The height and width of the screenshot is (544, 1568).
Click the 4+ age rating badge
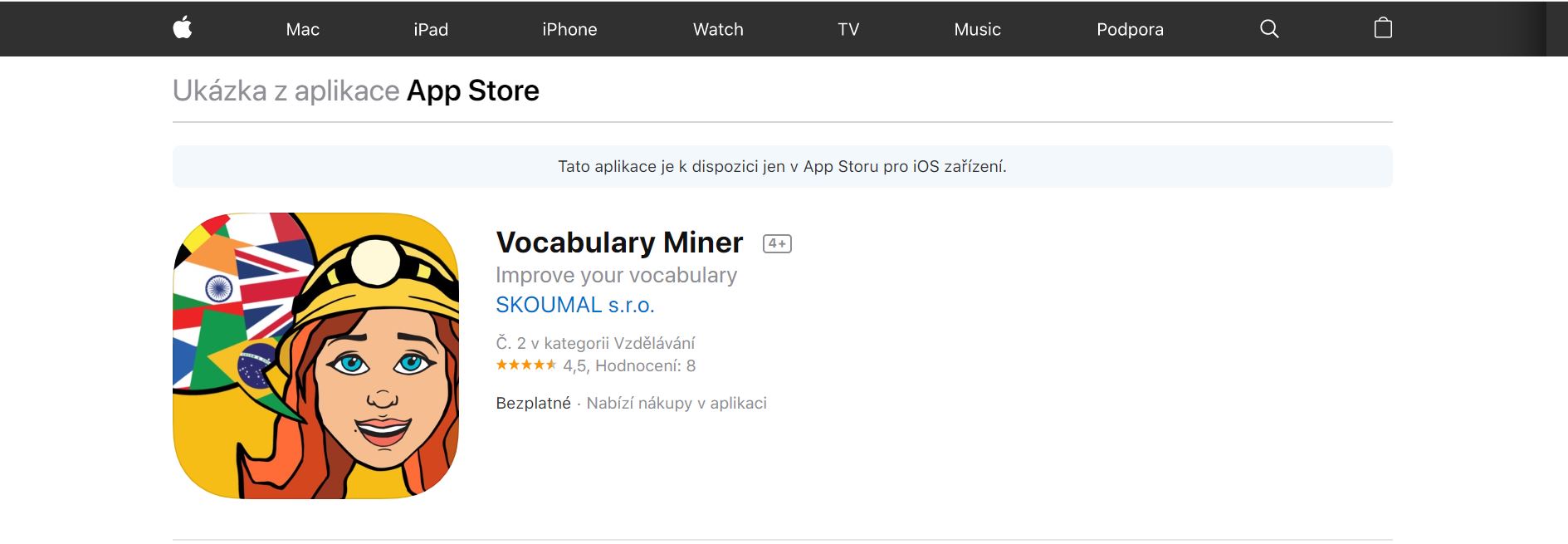pos(777,243)
